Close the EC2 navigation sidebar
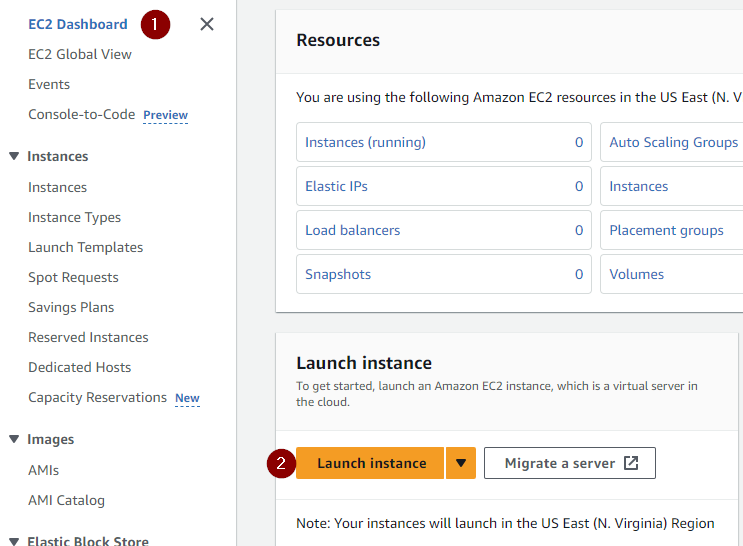The image size is (743, 546). [x=207, y=24]
